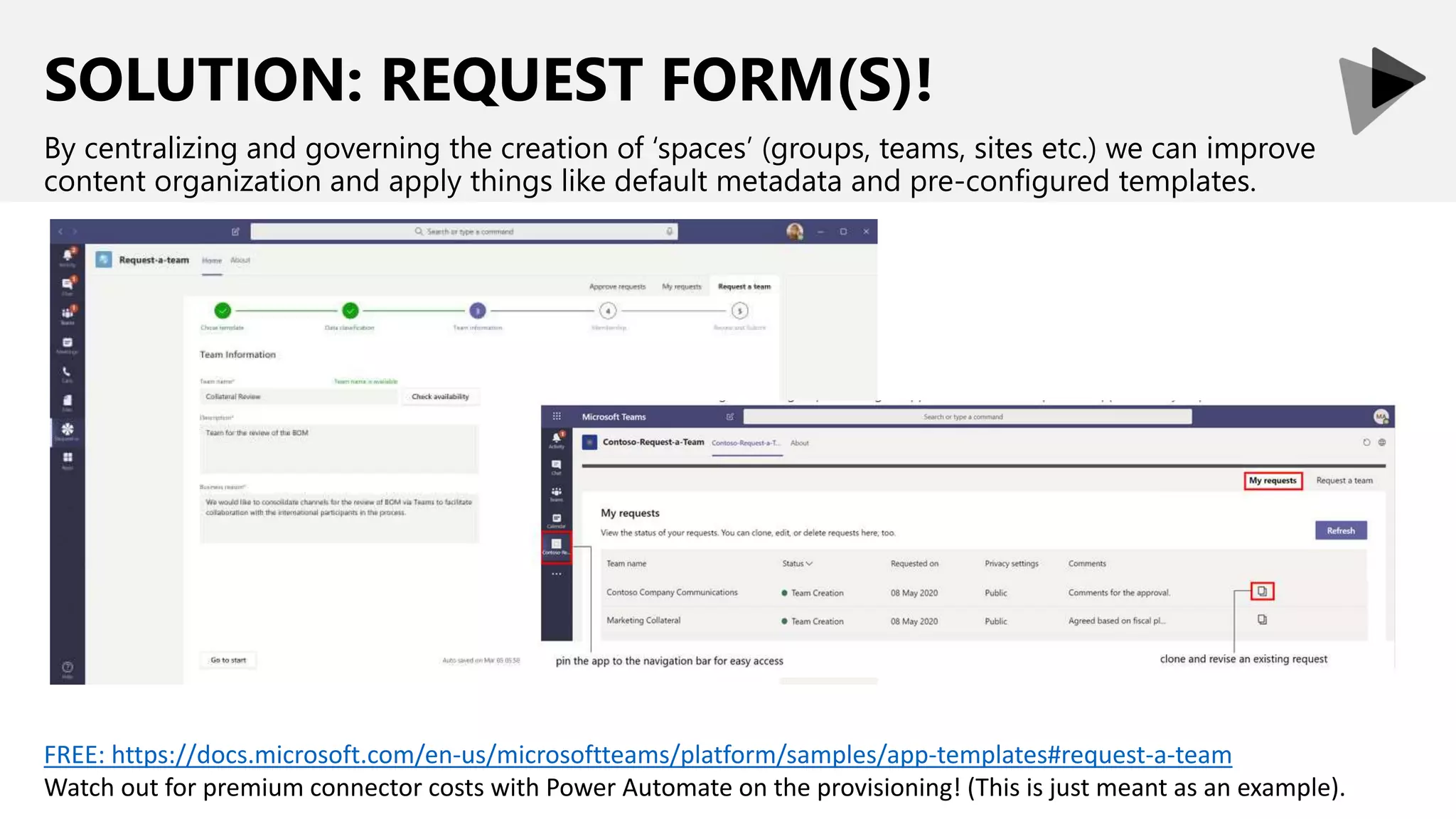
Task: Click the Go to start button
Action: (x=228, y=660)
